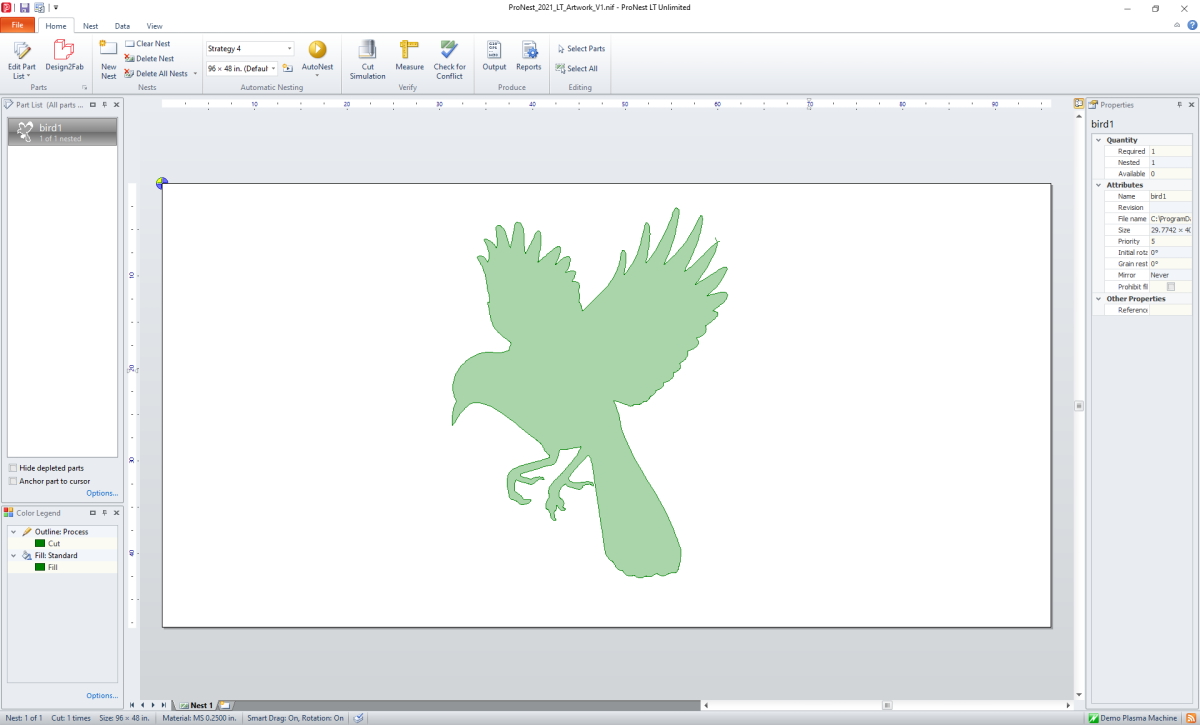The width and height of the screenshot is (1200, 725).
Task: Open the File menu
Action: 18,26
